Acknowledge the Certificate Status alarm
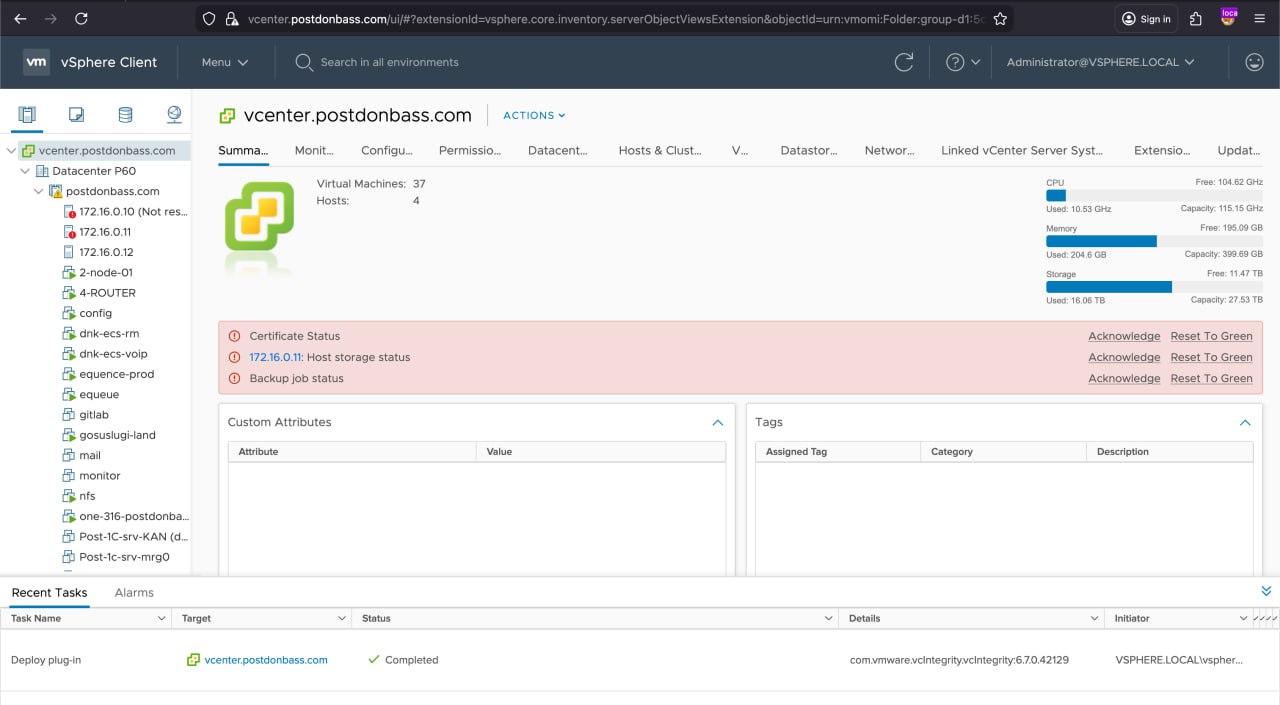Image resolution: width=1280 pixels, height=705 pixels. (1124, 336)
